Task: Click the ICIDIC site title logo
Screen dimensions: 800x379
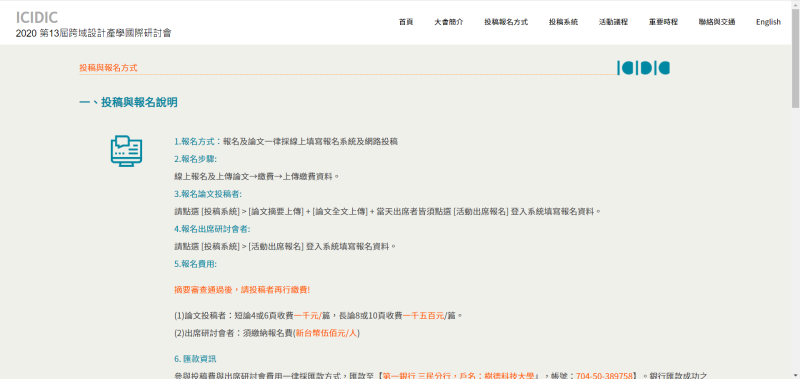Action: coord(37,17)
